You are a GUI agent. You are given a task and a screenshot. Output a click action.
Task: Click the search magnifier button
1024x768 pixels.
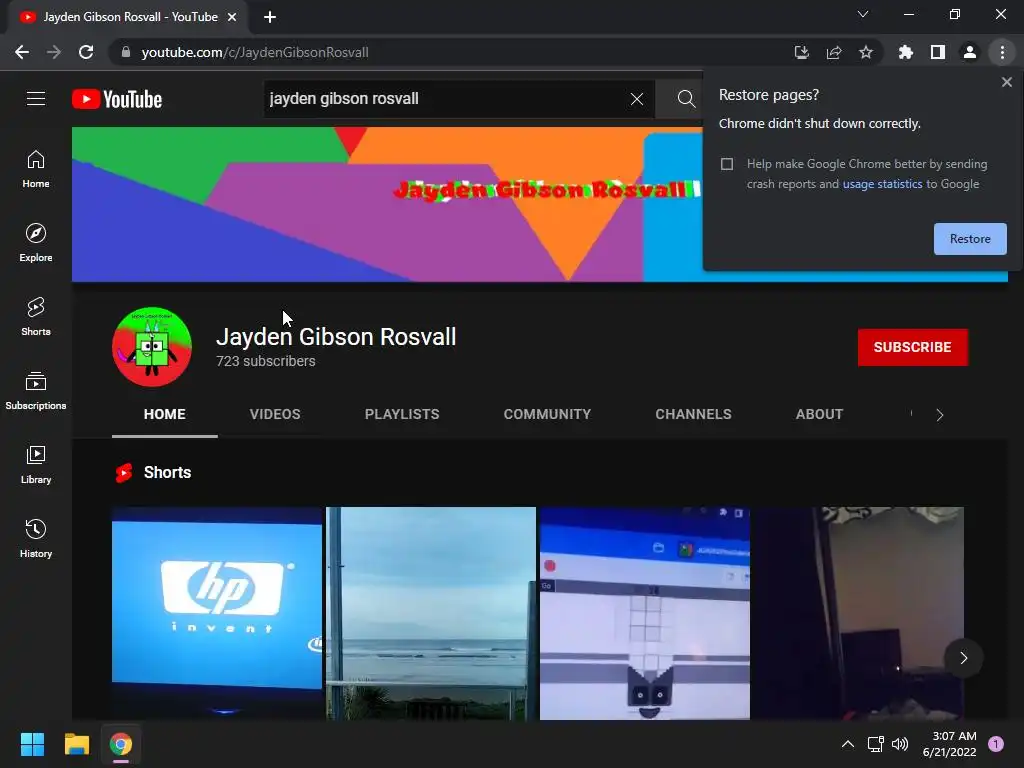click(x=686, y=99)
